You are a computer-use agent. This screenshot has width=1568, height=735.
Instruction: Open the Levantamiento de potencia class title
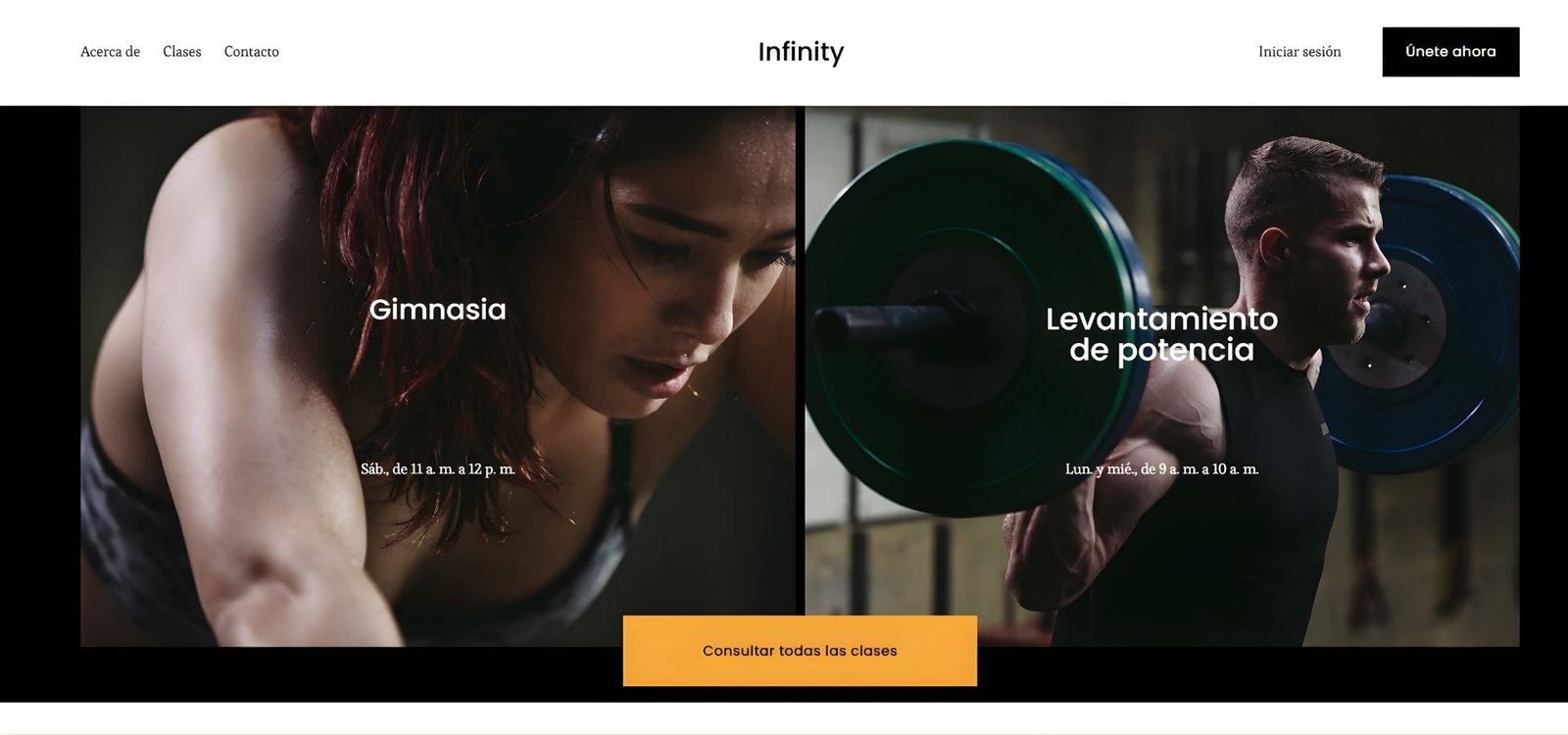(x=1161, y=334)
